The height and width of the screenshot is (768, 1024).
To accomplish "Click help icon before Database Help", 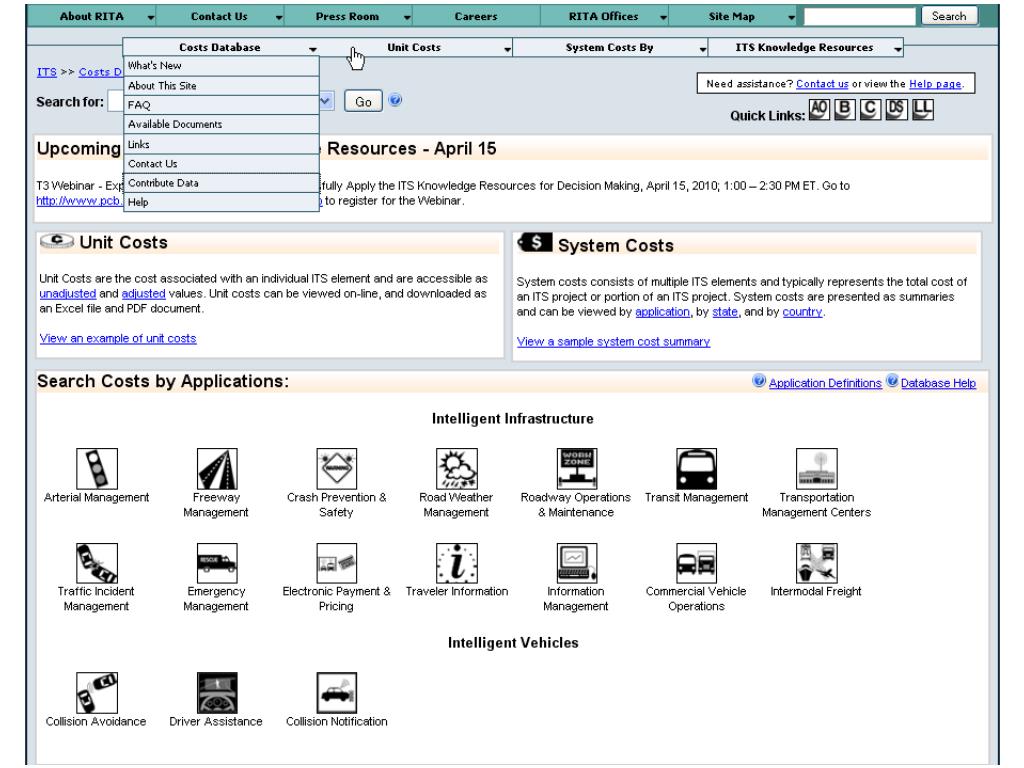I will coord(892,381).
